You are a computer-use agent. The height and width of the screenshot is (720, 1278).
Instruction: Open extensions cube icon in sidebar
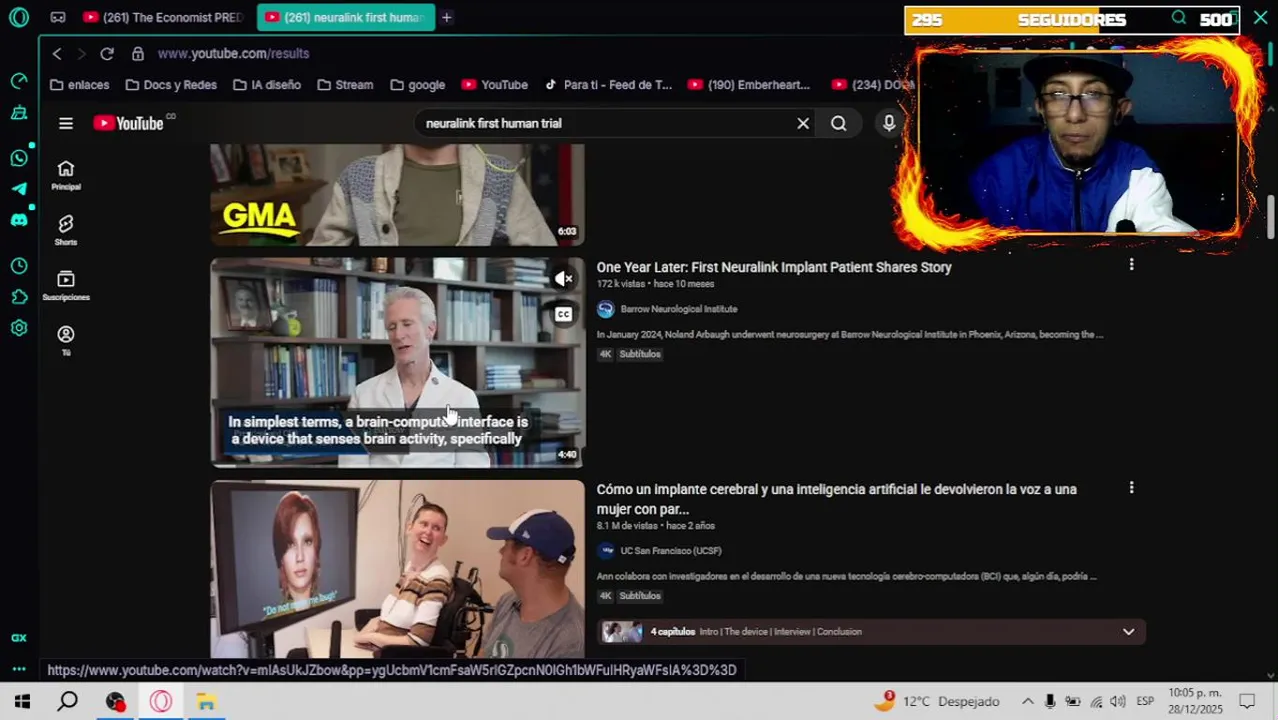click(19, 297)
